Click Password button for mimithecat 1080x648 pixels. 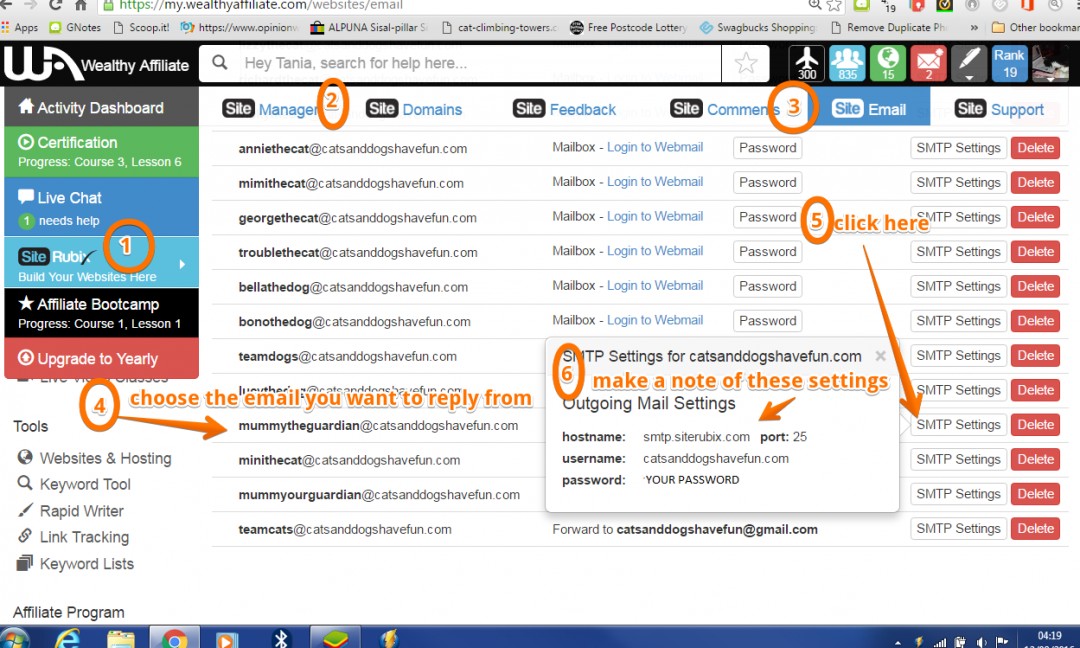coord(767,182)
